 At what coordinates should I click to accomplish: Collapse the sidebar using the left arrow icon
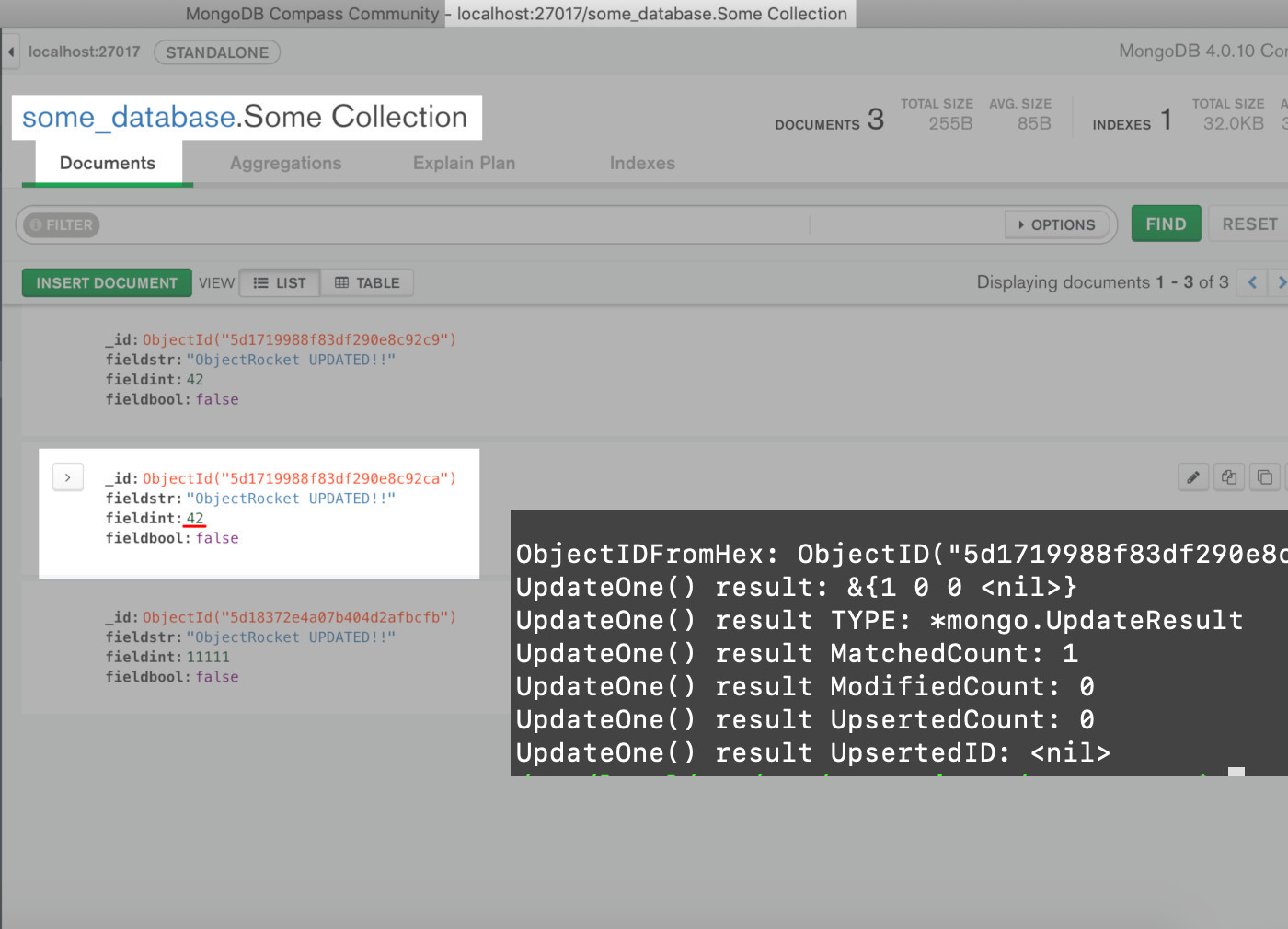pyautogui.click(x=8, y=52)
